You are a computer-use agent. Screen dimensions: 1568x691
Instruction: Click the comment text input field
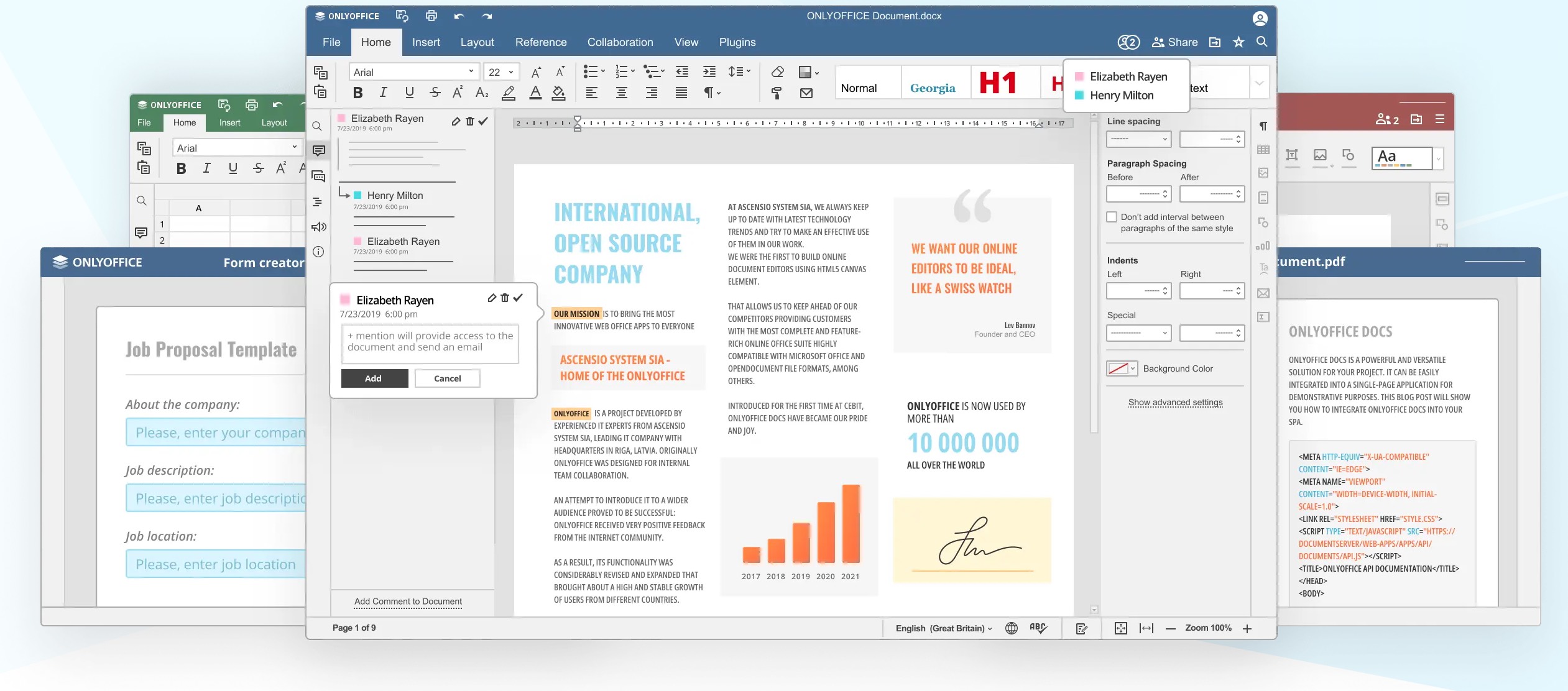(x=430, y=344)
